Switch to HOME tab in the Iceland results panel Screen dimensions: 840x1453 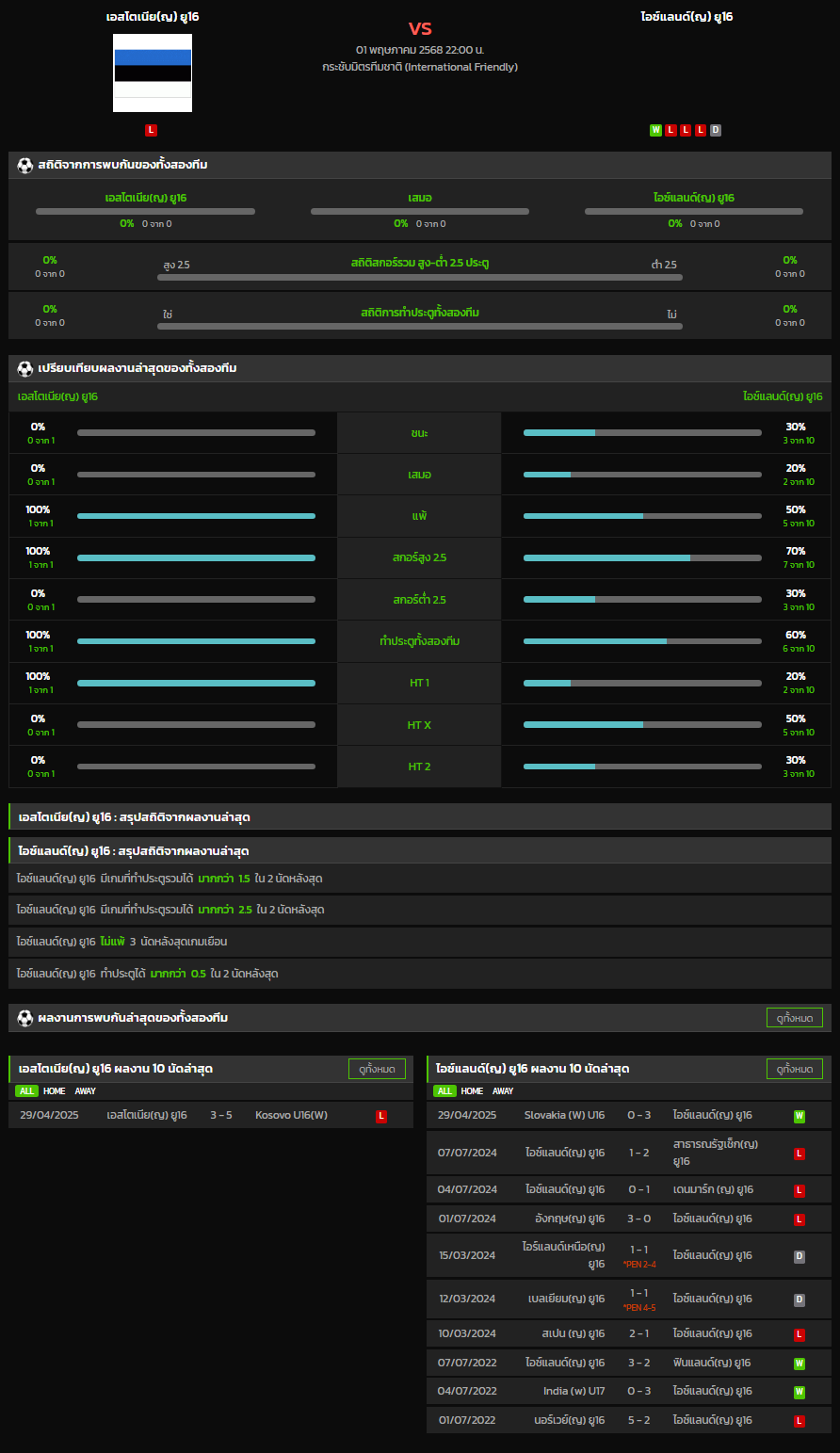click(473, 1090)
